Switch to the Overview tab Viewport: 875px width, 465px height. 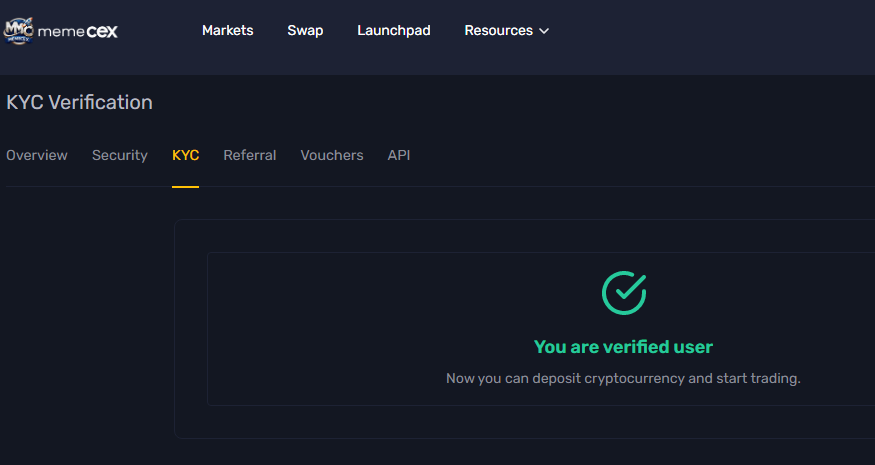[x=37, y=155]
